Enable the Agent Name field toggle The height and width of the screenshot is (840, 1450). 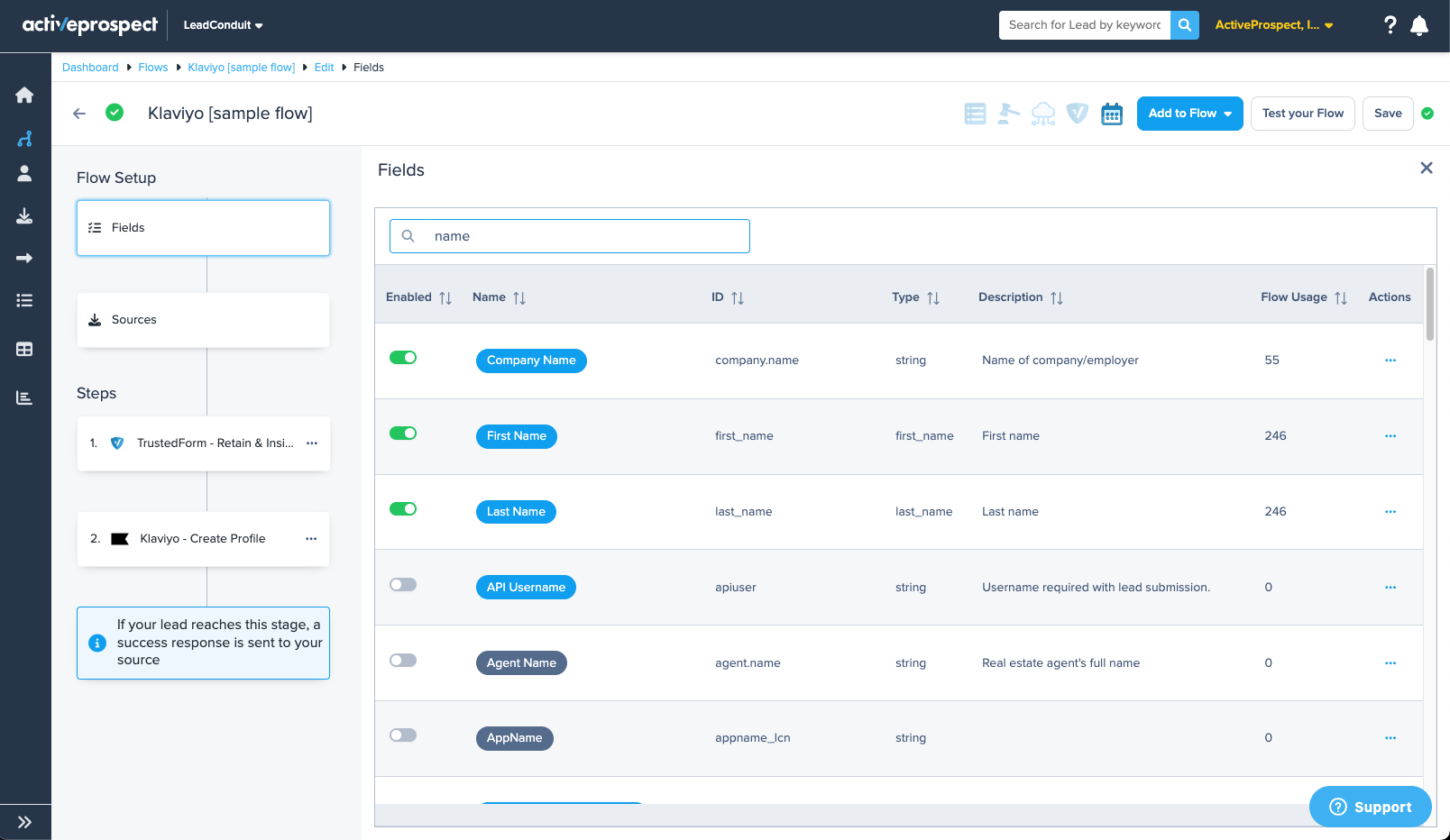(403, 661)
